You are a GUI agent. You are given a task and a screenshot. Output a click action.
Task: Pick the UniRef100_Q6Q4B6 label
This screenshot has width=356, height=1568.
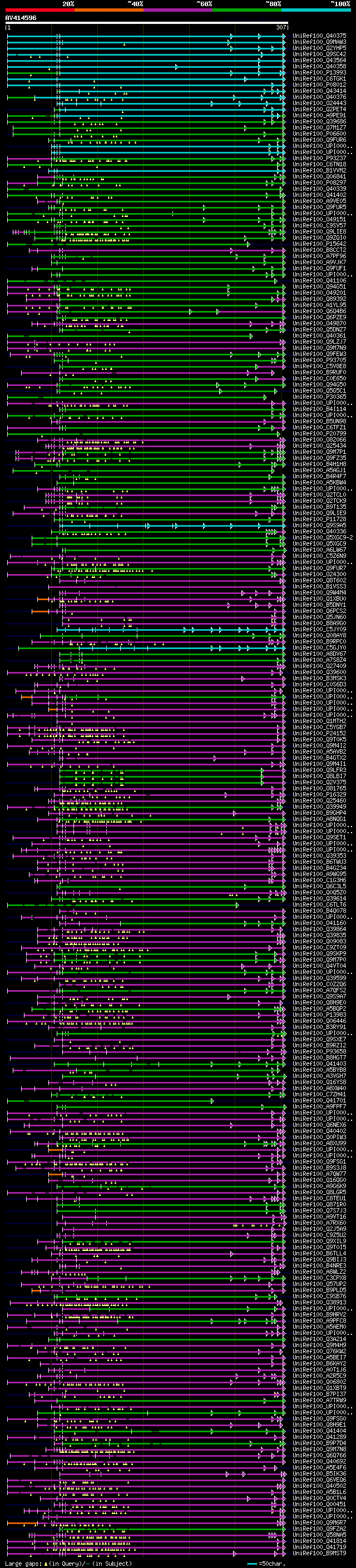pos(319,311)
